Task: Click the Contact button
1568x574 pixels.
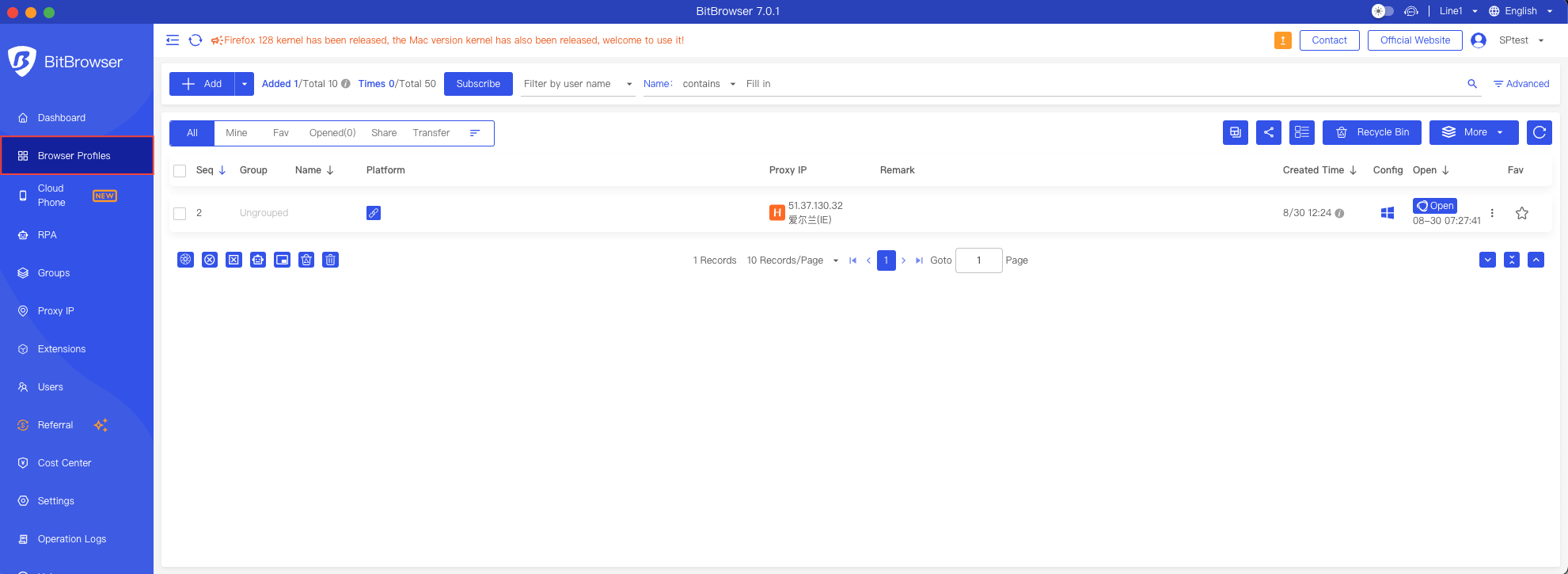Action: point(1330,40)
